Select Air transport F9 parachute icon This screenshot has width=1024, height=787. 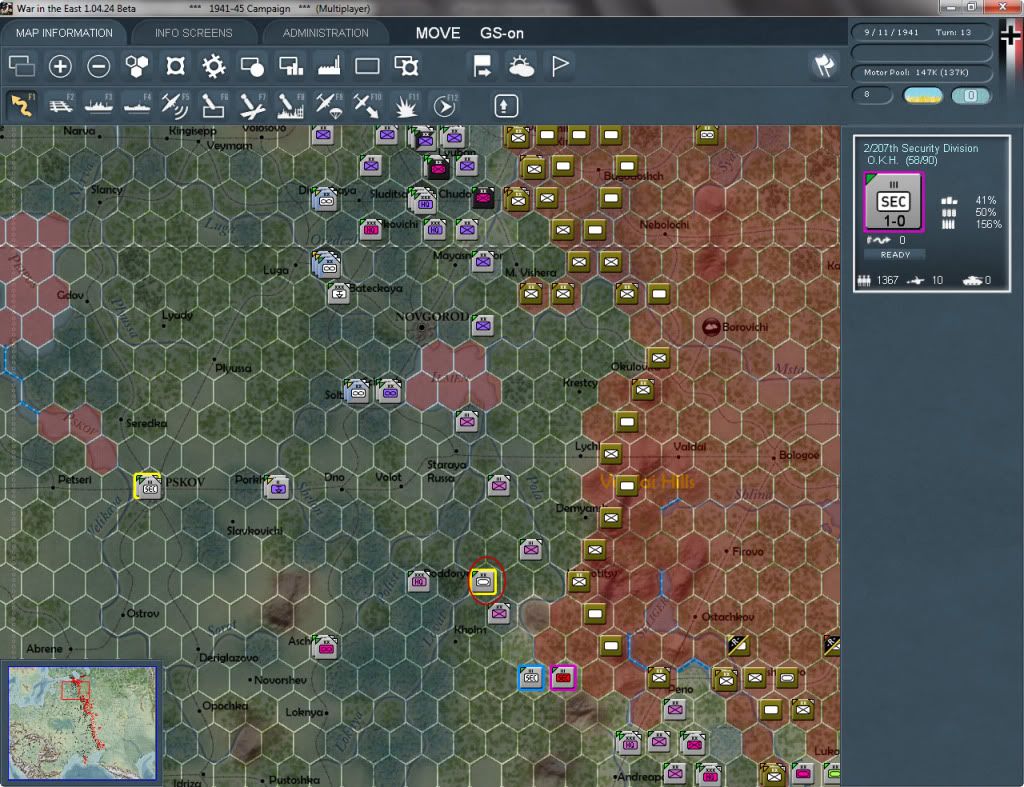(328, 105)
